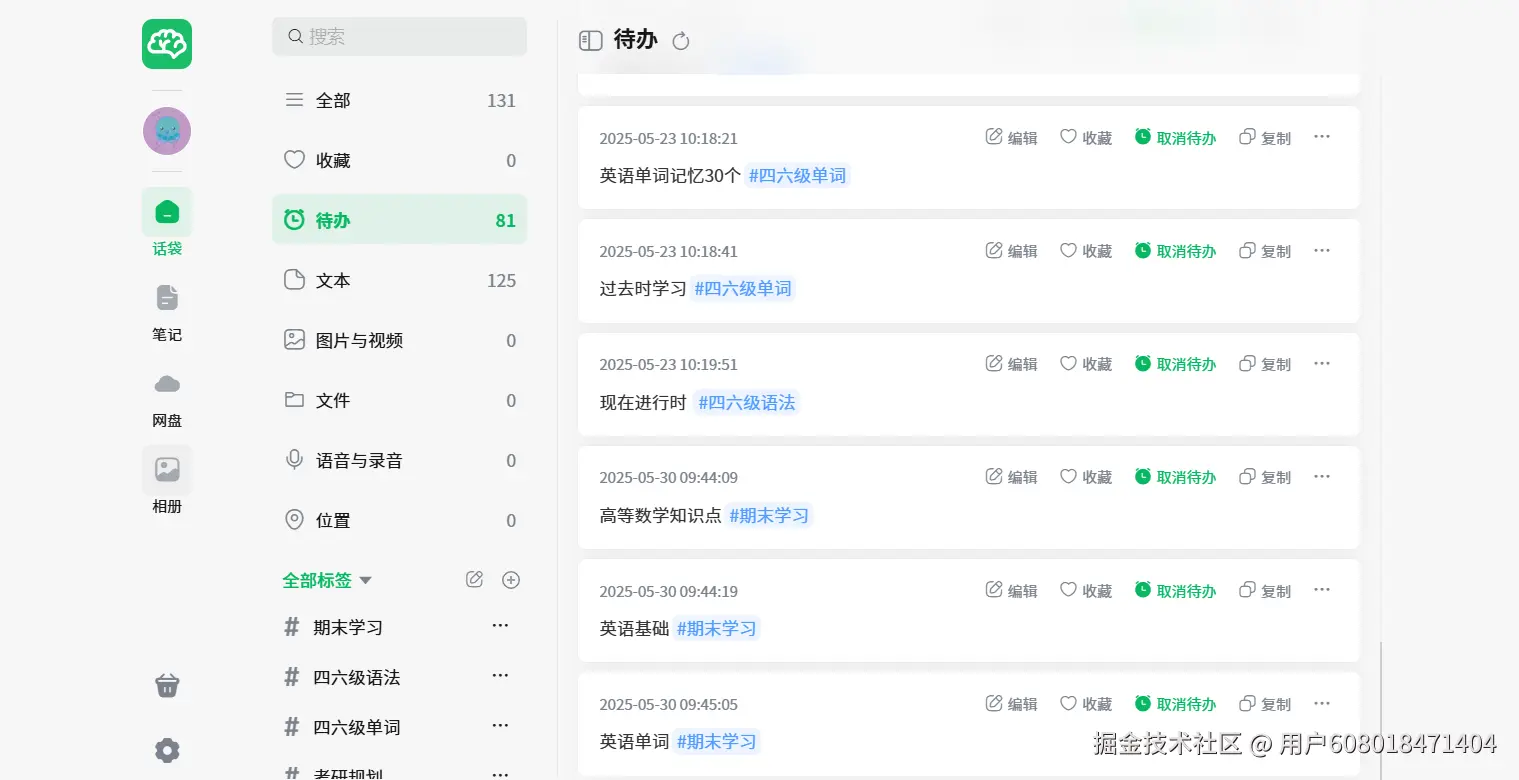Select 文件 files category
This screenshot has height=780, width=1519.
[399, 400]
